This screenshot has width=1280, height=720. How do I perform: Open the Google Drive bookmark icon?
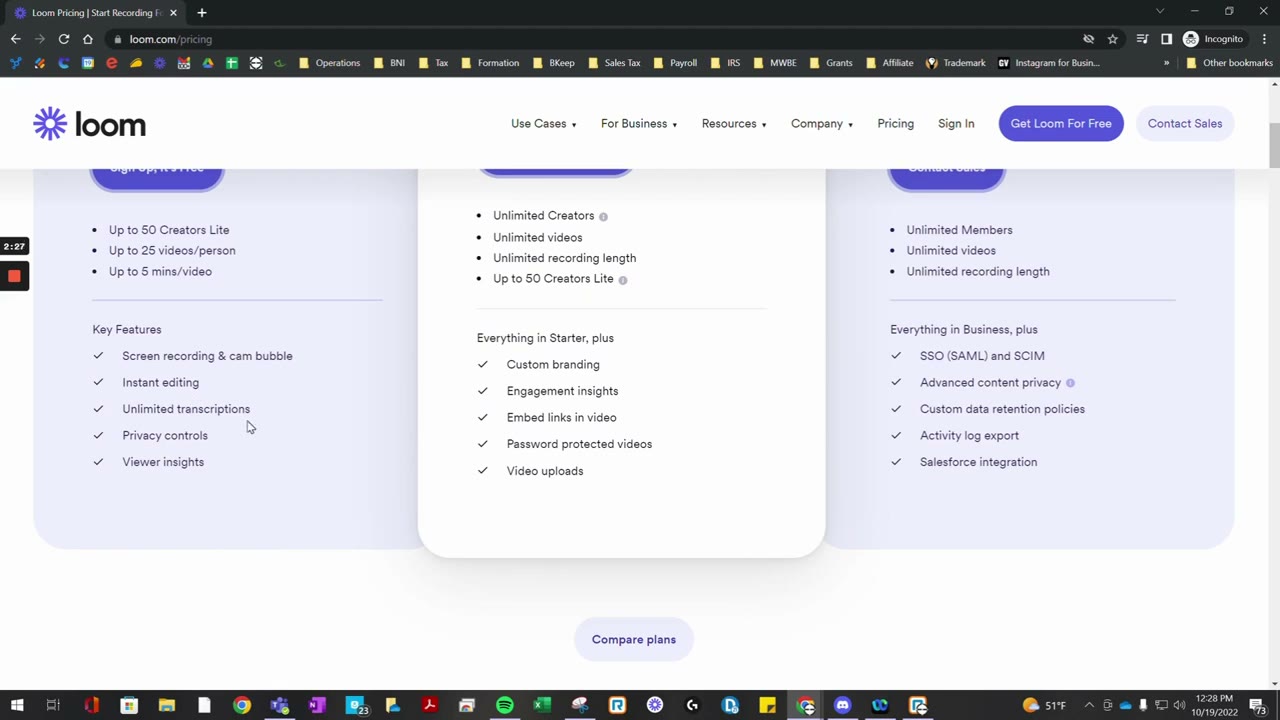pos(208,63)
